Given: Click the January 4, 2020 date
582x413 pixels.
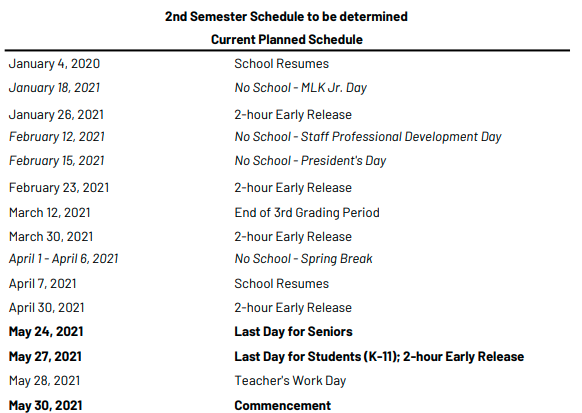Looking at the screenshot, I should tap(54, 64).
